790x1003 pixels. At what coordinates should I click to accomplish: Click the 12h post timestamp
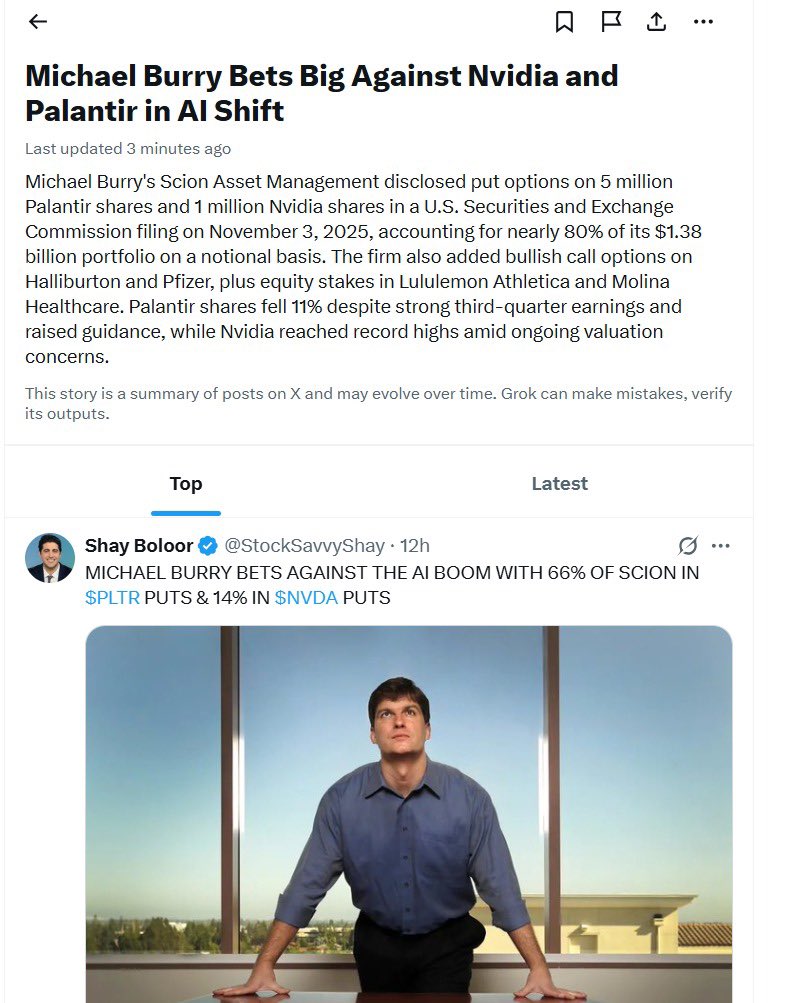[x=415, y=546]
